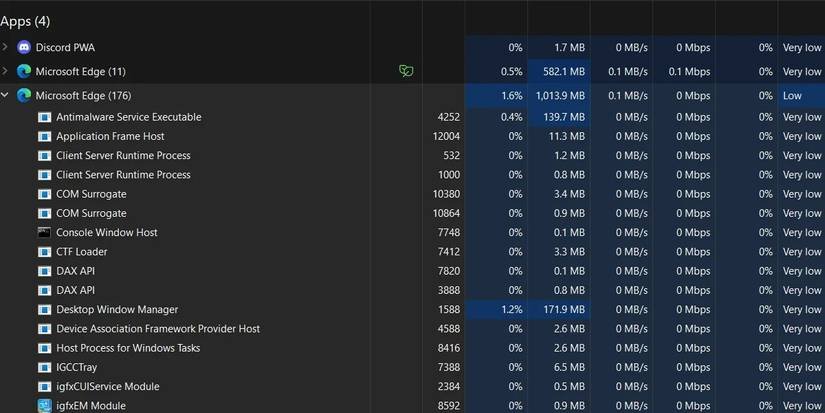Select the Host Process for Windows Tasks

pos(128,348)
